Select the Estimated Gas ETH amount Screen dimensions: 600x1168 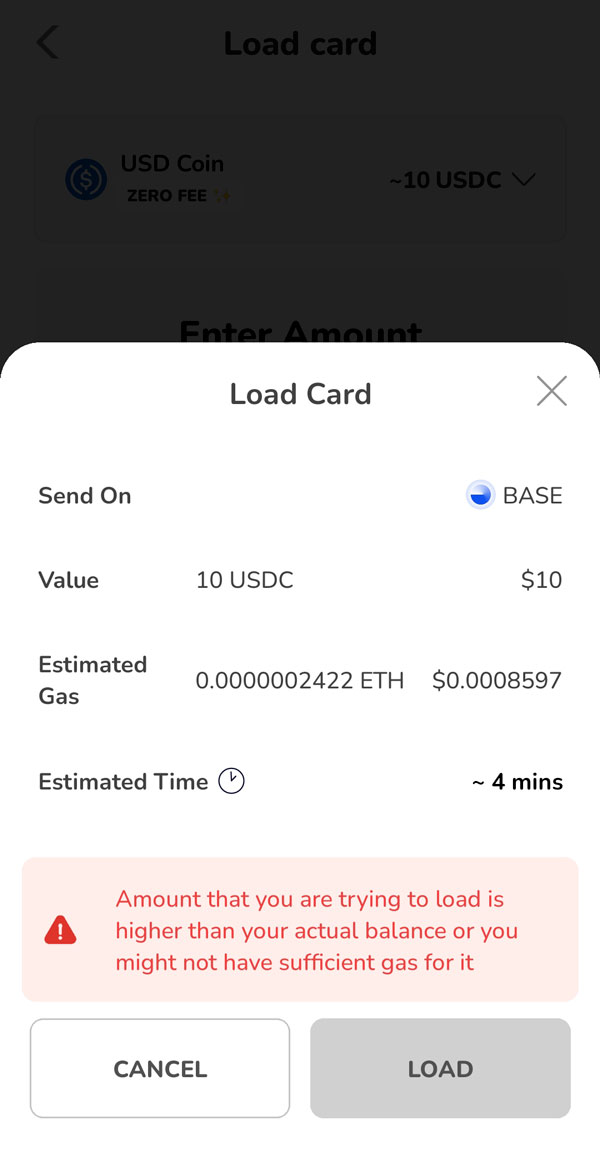point(299,681)
